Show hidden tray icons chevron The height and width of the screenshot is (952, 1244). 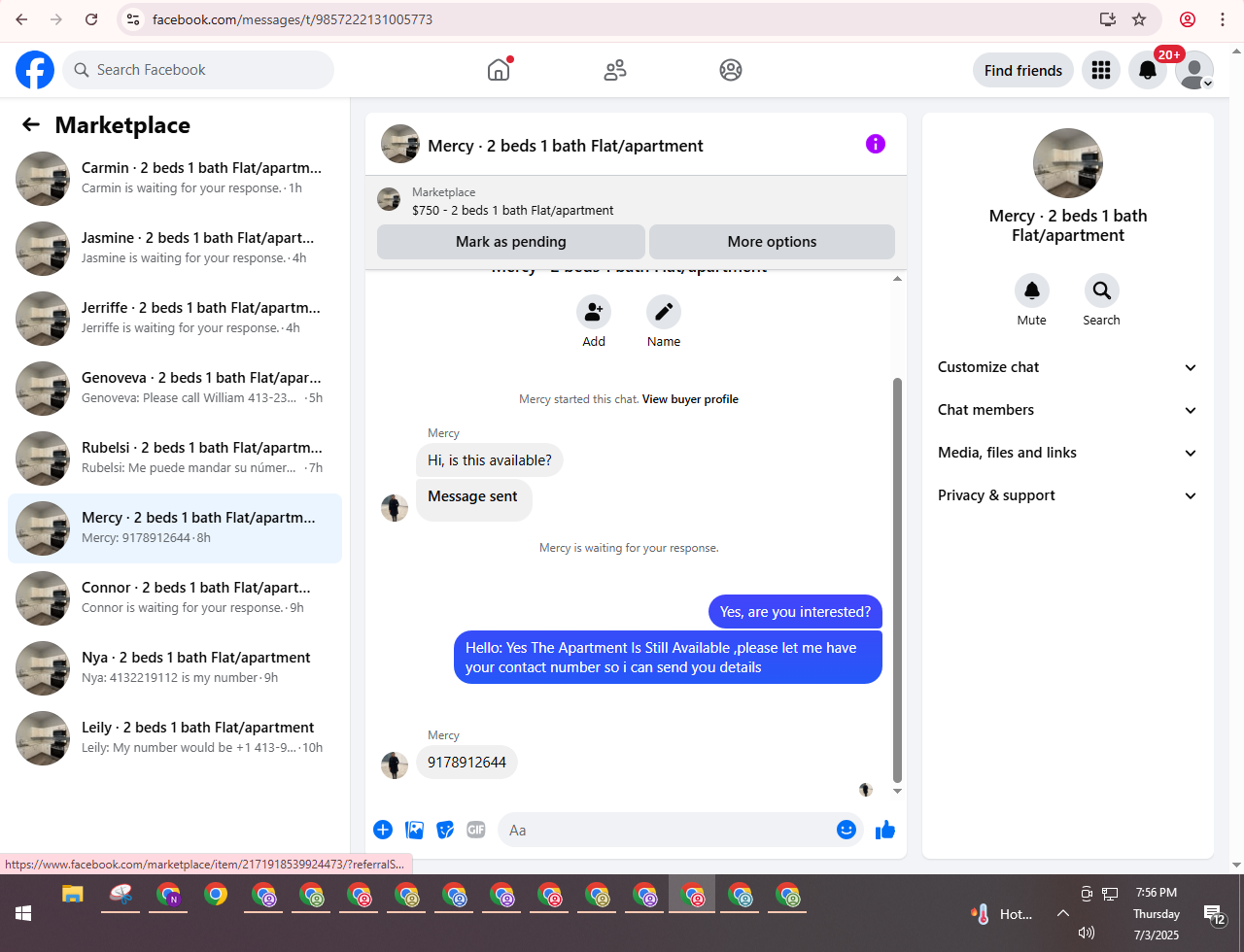click(x=1063, y=913)
